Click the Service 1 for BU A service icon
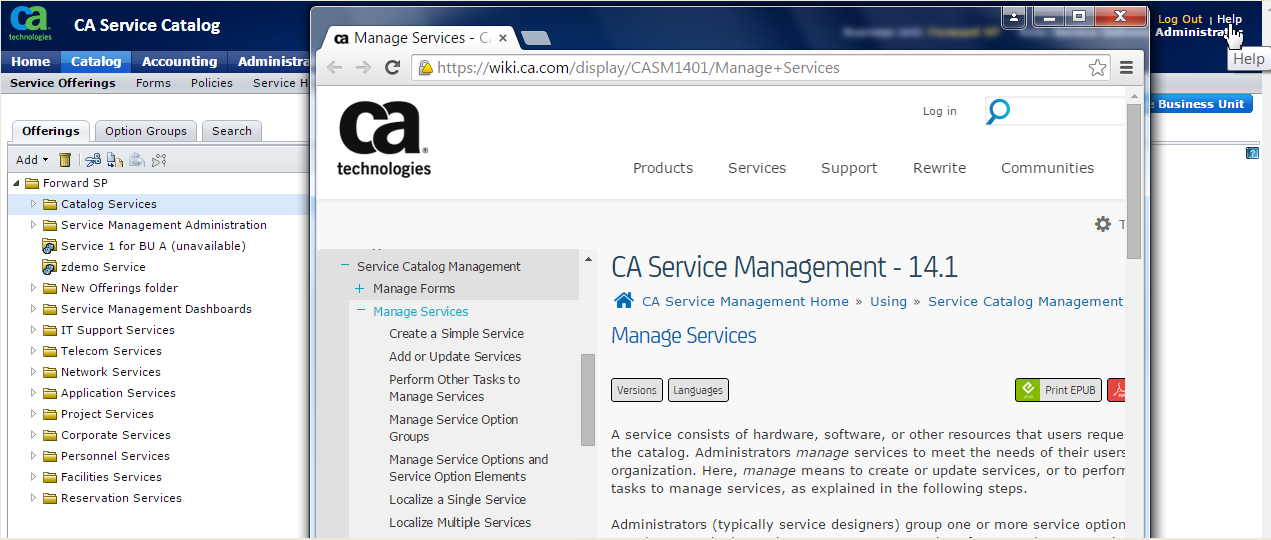Image resolution: width=1271 pixels, height=540 pixels. 49,246
